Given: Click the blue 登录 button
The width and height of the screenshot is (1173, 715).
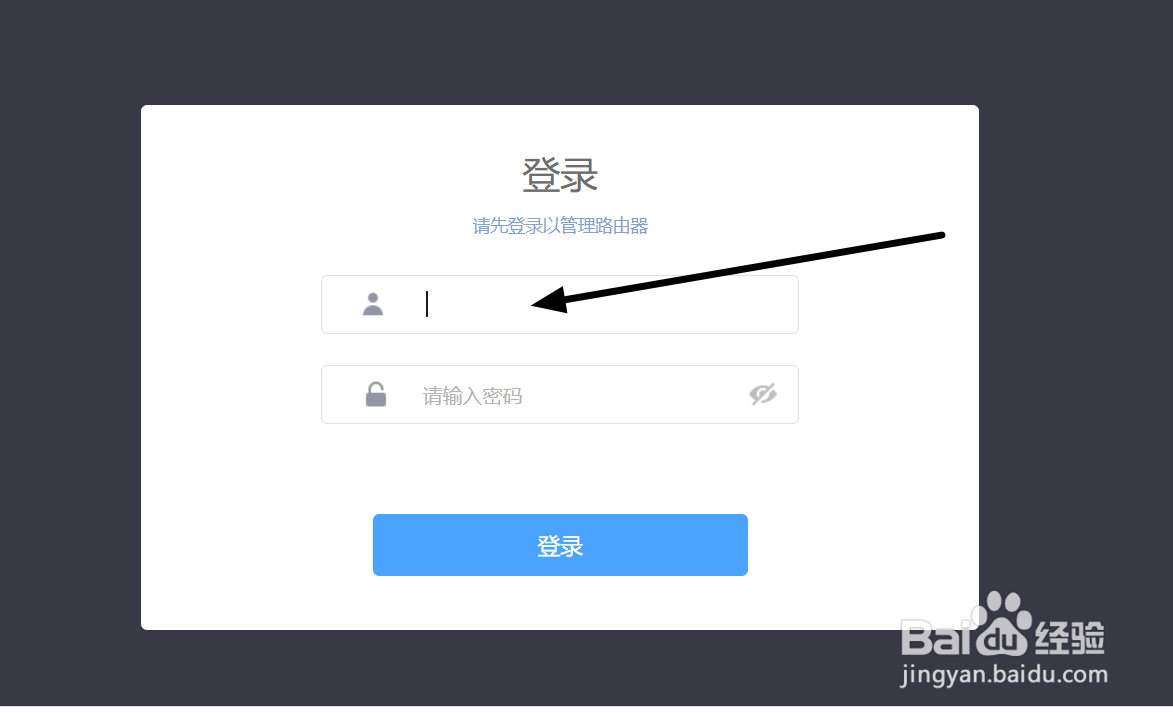Looking at the screenshot, I should coord(560,545).
